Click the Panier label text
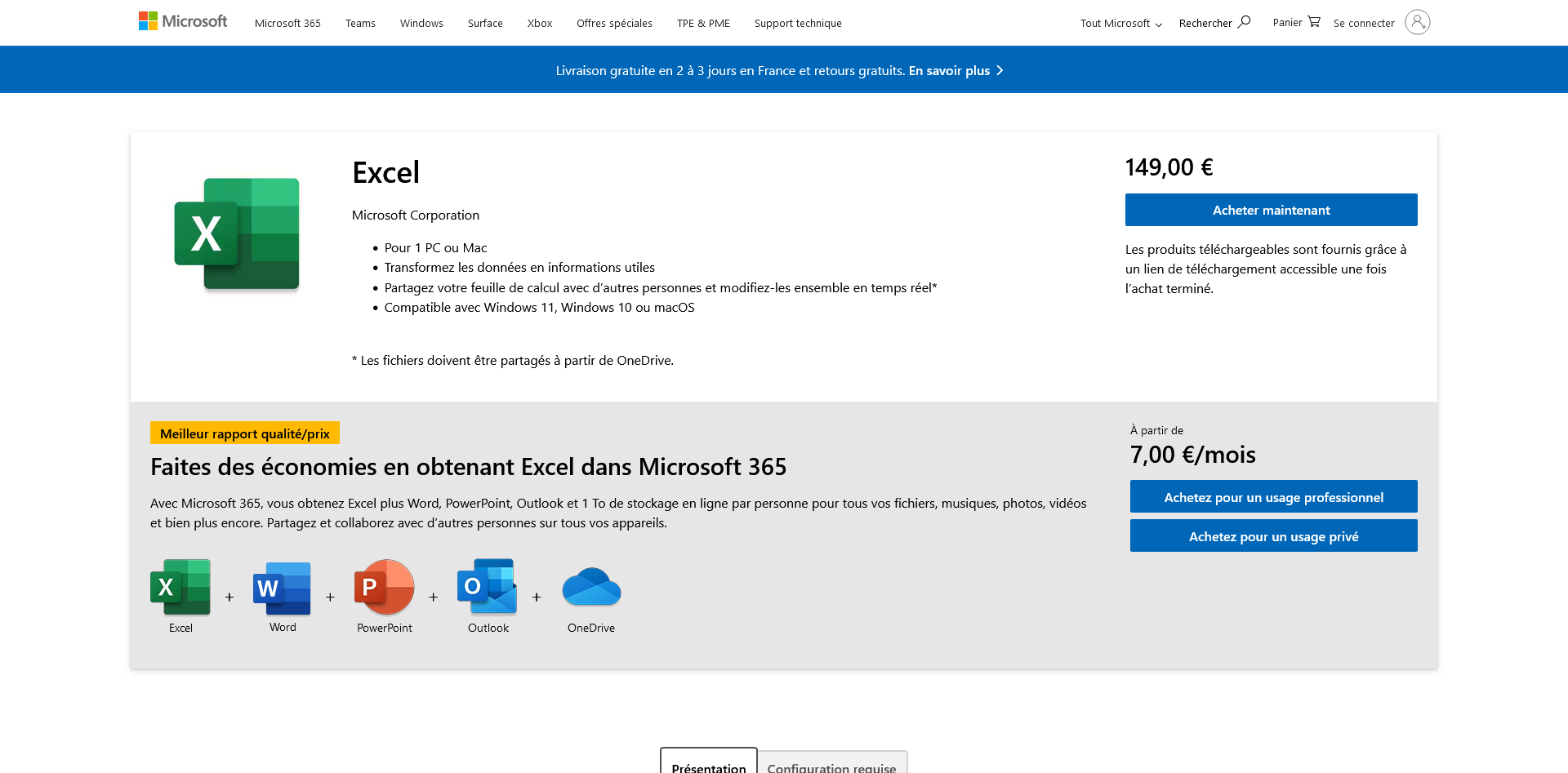Image resolution: width=1568 pixels, height=773 pixels. point(1287,22)
